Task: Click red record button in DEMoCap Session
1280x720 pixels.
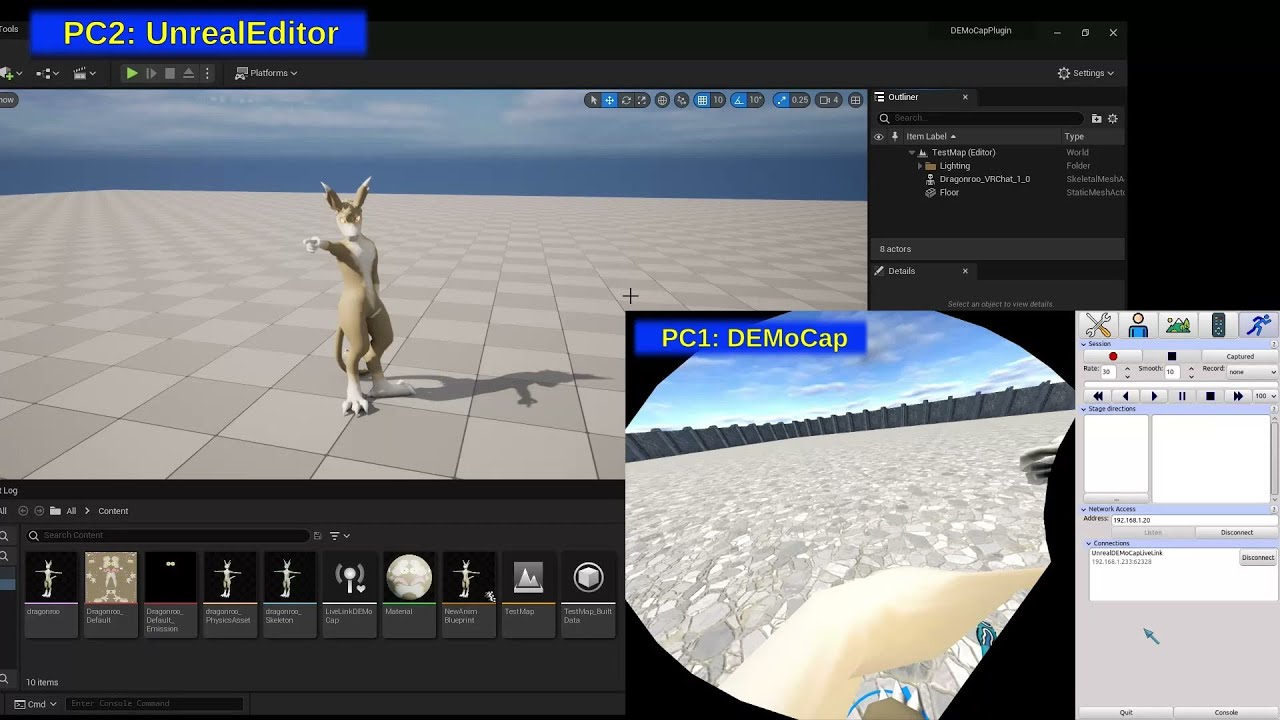Action: pos(1112,356)
